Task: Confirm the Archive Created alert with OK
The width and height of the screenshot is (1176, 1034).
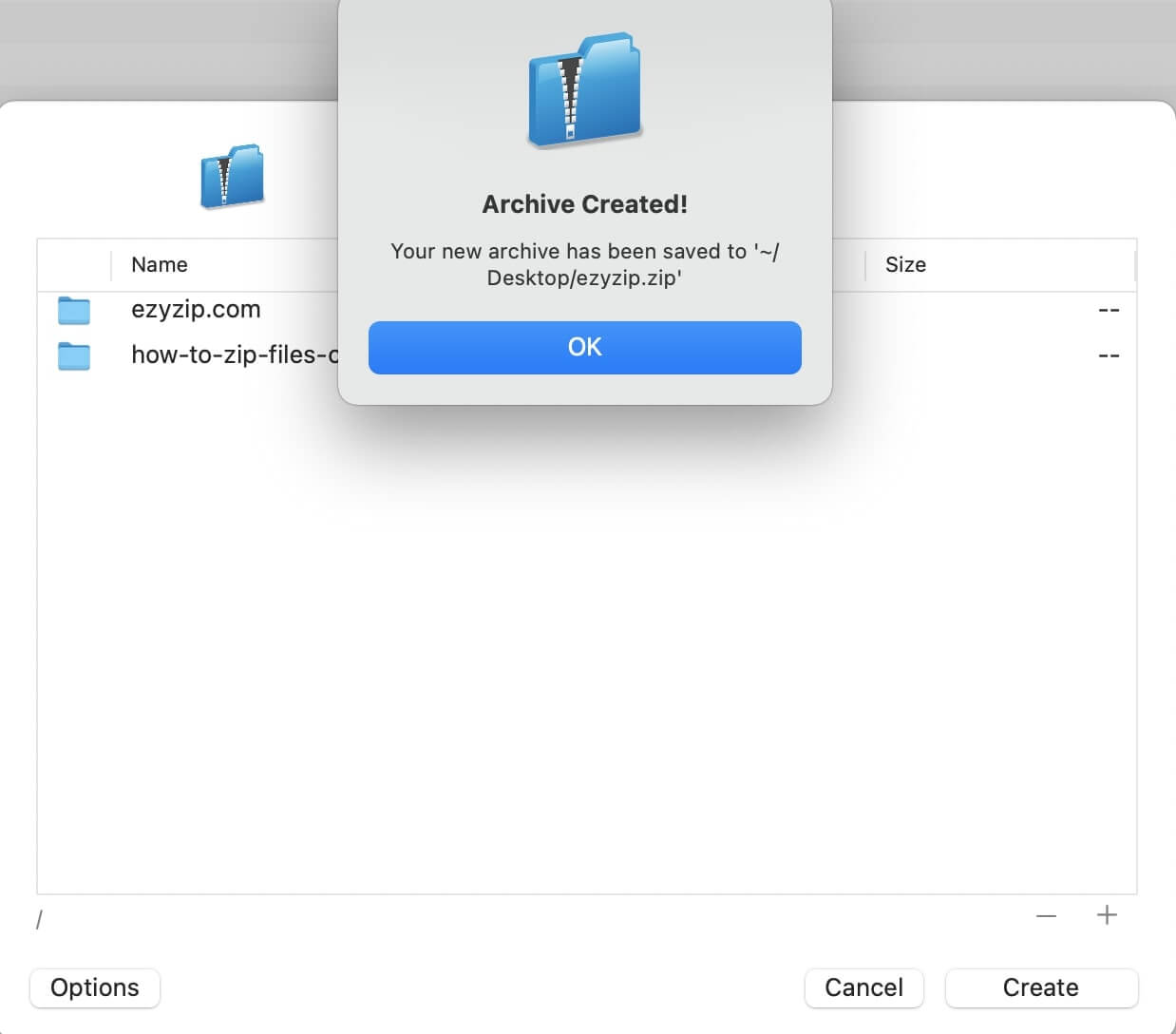Action: [x=584, y=347]
